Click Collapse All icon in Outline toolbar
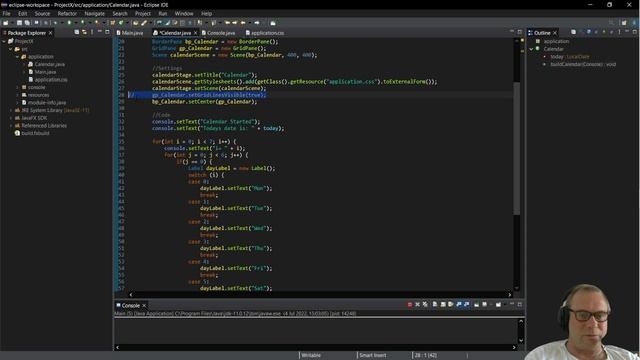Image resolution: width=640 pixels, height=360 pixels. (573, 32)
